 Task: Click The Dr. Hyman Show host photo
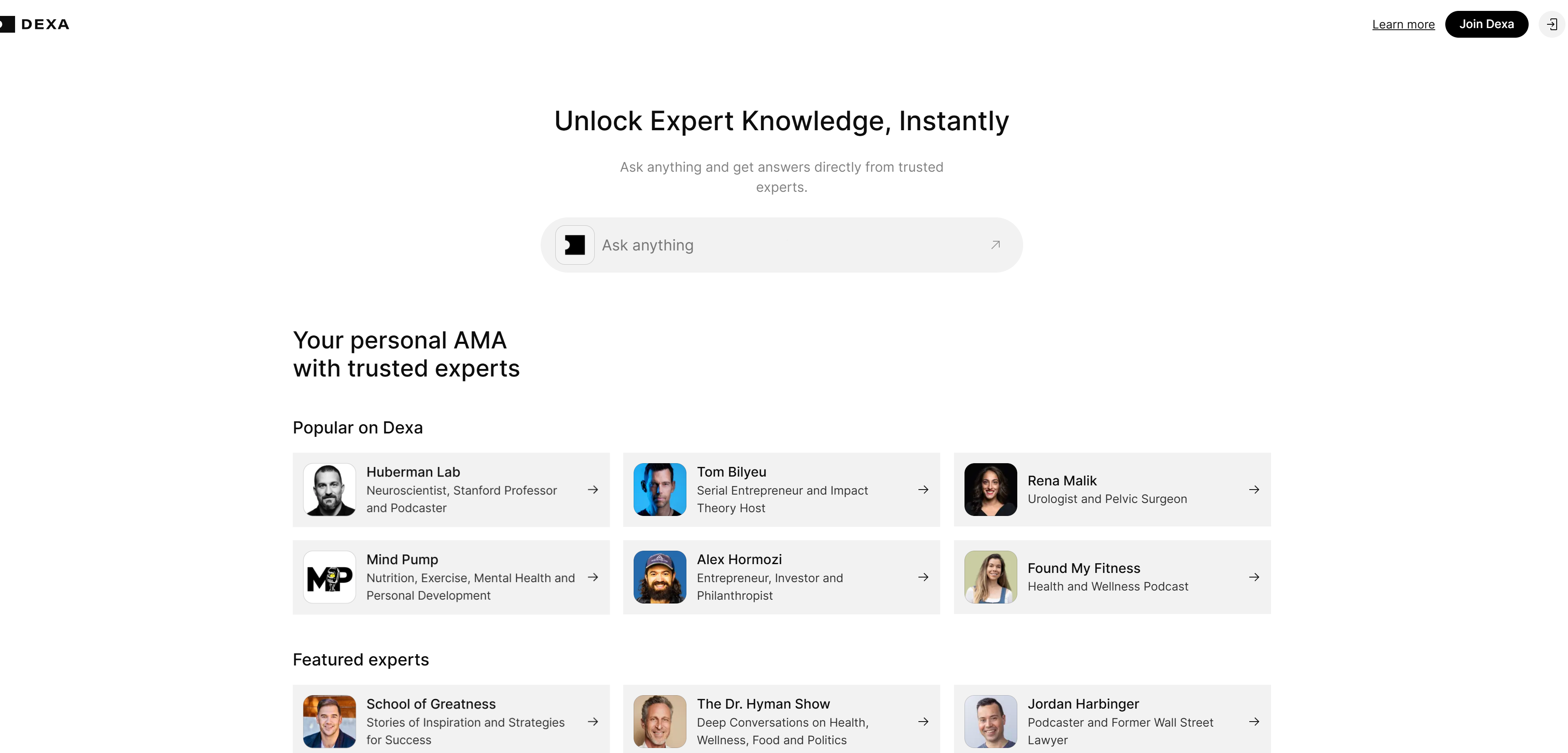pyautogui.click(x=660, y=721)
